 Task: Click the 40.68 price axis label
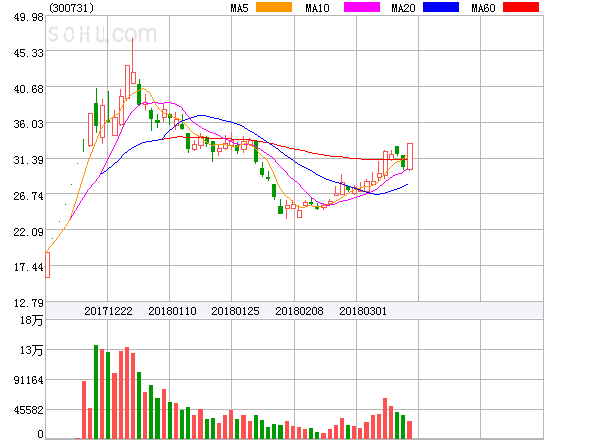(x=29, y=89)
